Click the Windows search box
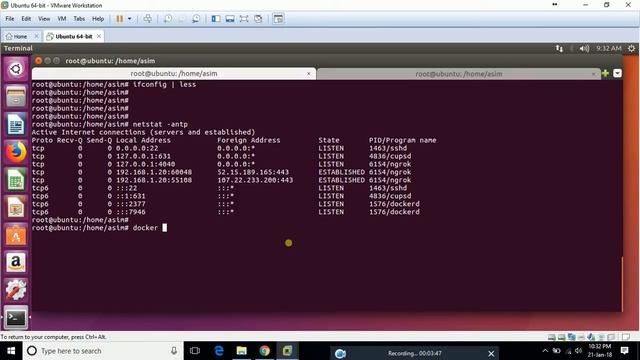The height and width of the screenshot is (360, 640). coord(102,351)
